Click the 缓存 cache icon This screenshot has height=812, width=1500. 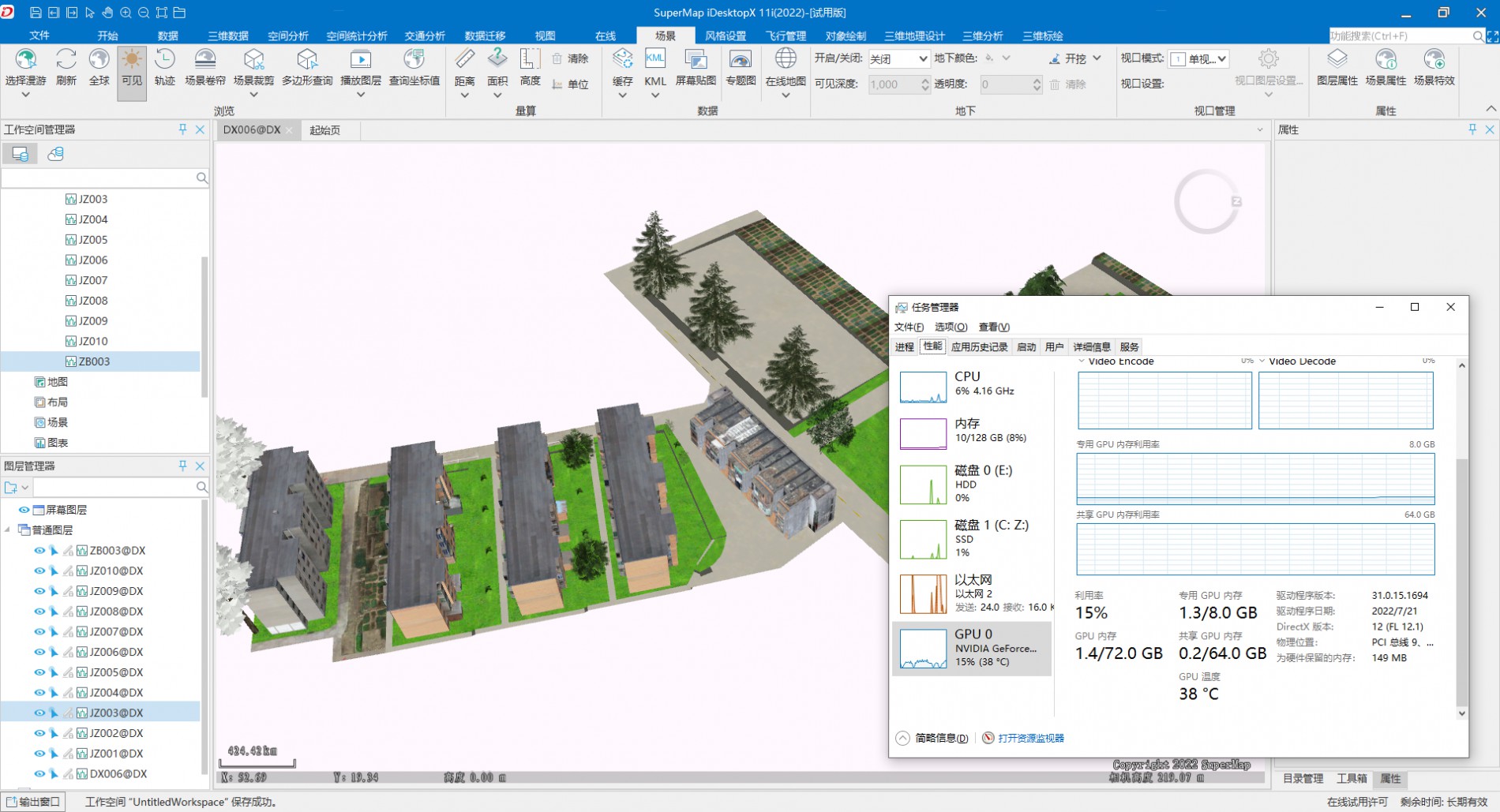point(622,60)
